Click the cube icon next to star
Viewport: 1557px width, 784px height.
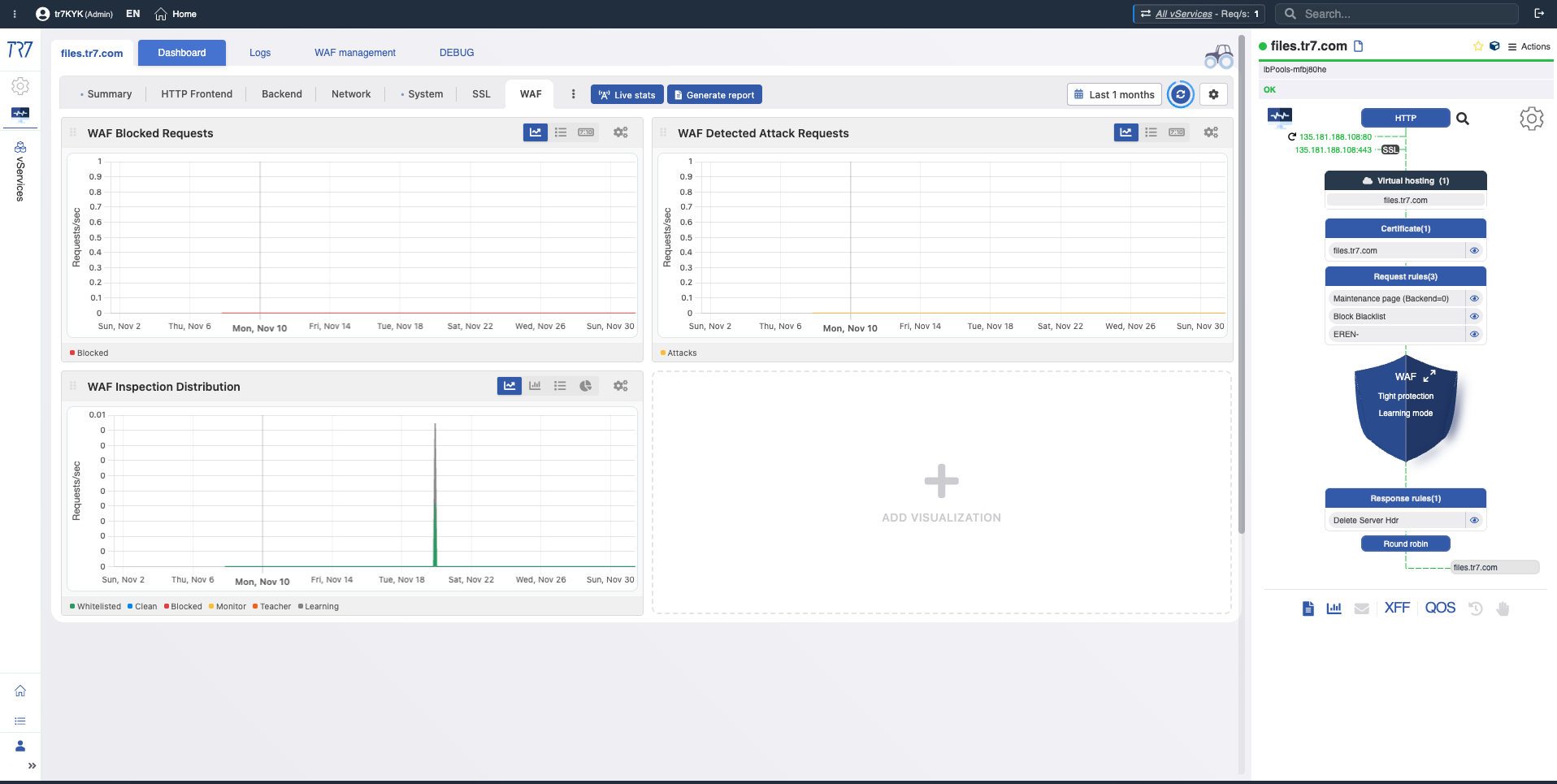1494,46
